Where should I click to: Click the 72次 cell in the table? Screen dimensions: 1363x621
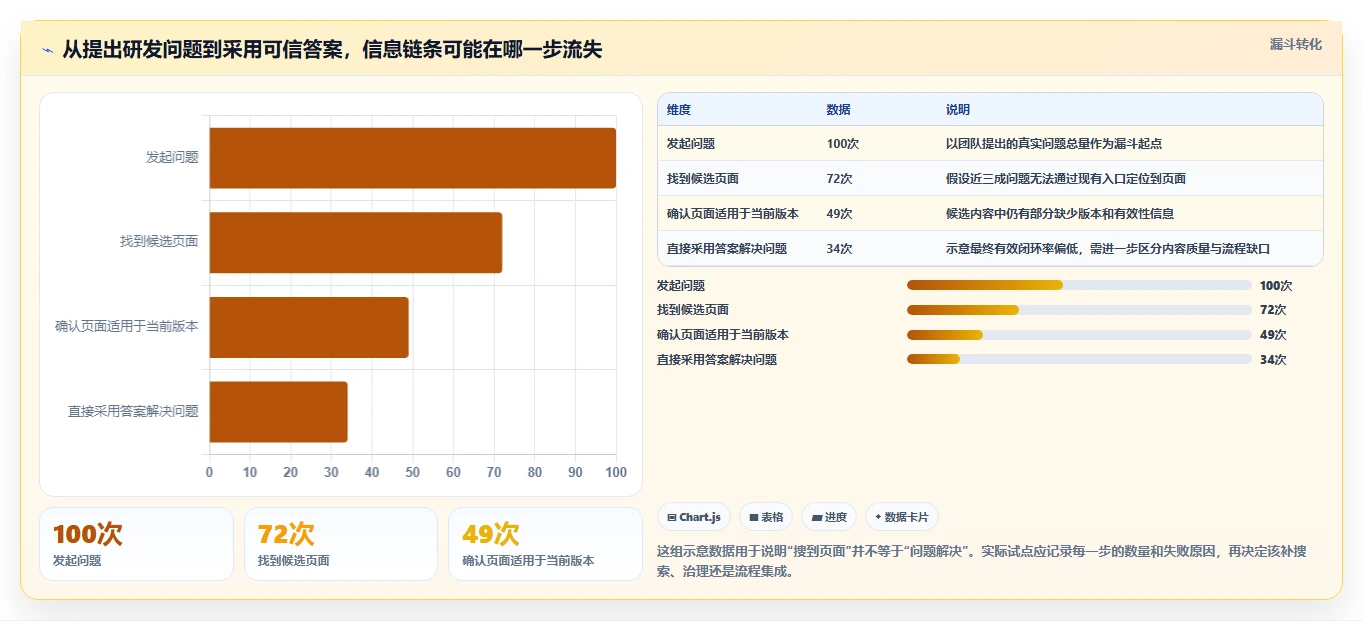(x=839, y=179)
